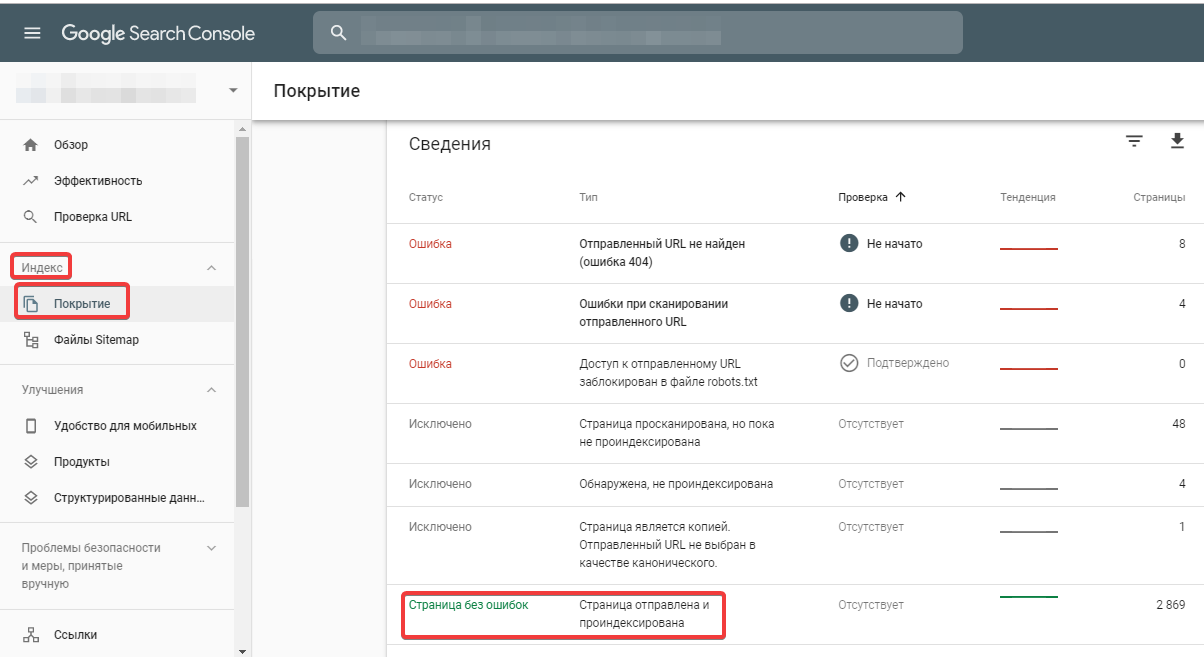1204x657 pixels.
Task: Collapse the Улучшения section chevron
Action: point(211,390)
